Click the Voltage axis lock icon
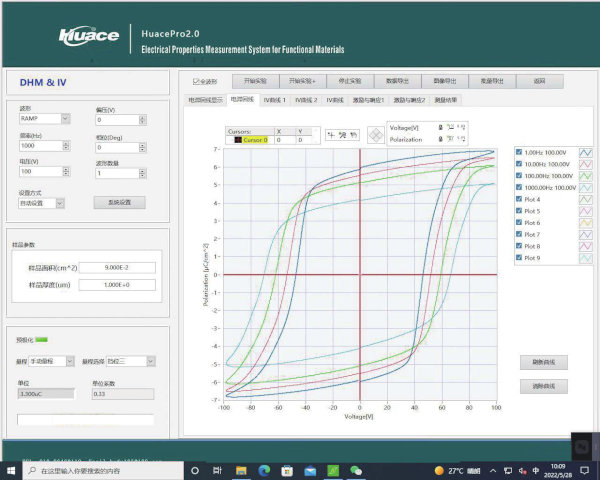Viewport: 600px width, 480px height. [443, 128]
